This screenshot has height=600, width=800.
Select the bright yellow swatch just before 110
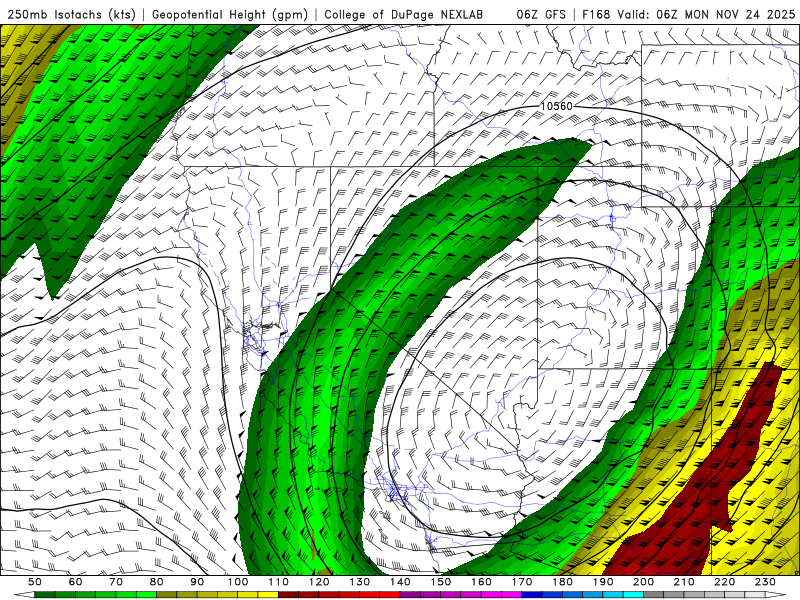(x=268, y=594)
